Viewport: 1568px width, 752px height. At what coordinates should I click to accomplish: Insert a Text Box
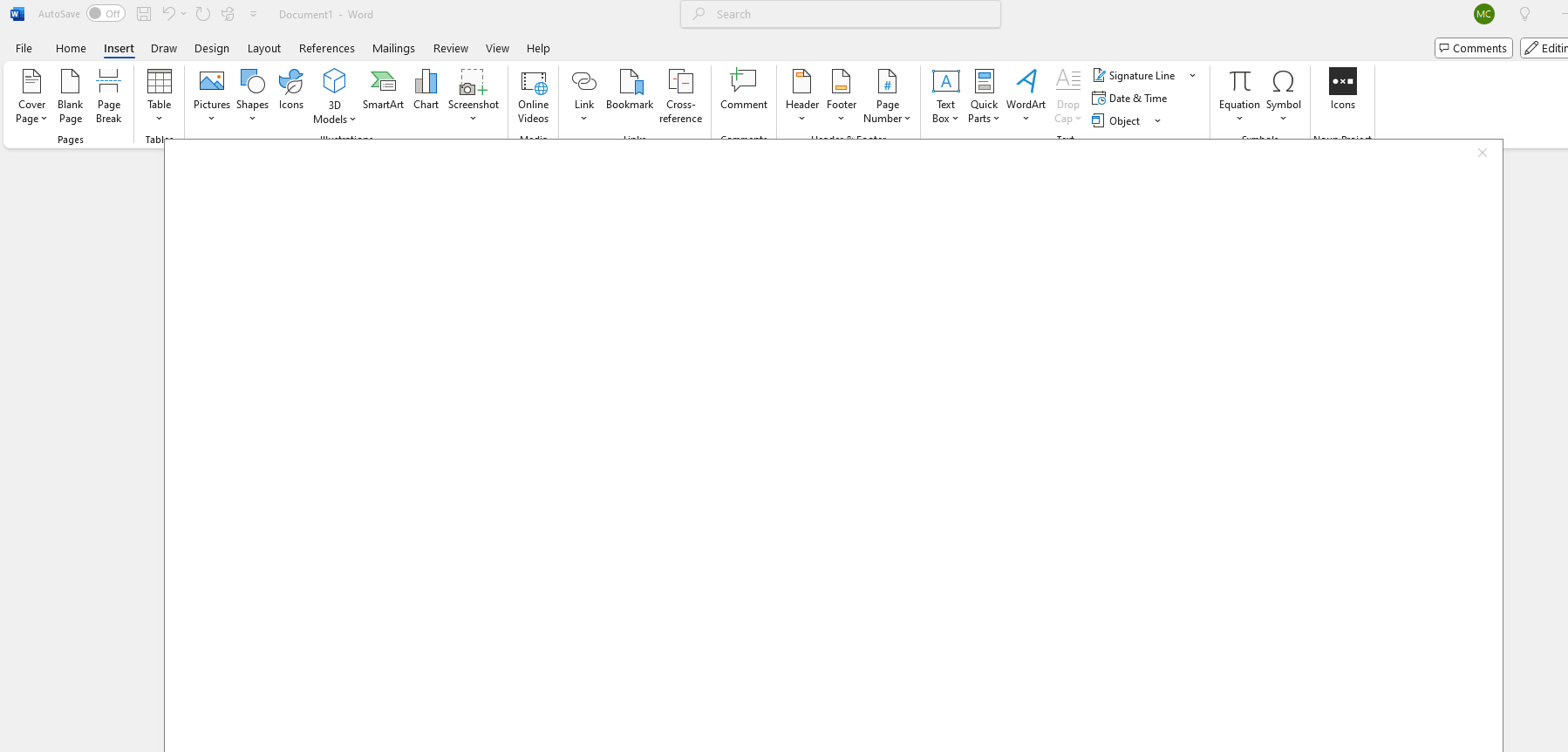point(945,96)
